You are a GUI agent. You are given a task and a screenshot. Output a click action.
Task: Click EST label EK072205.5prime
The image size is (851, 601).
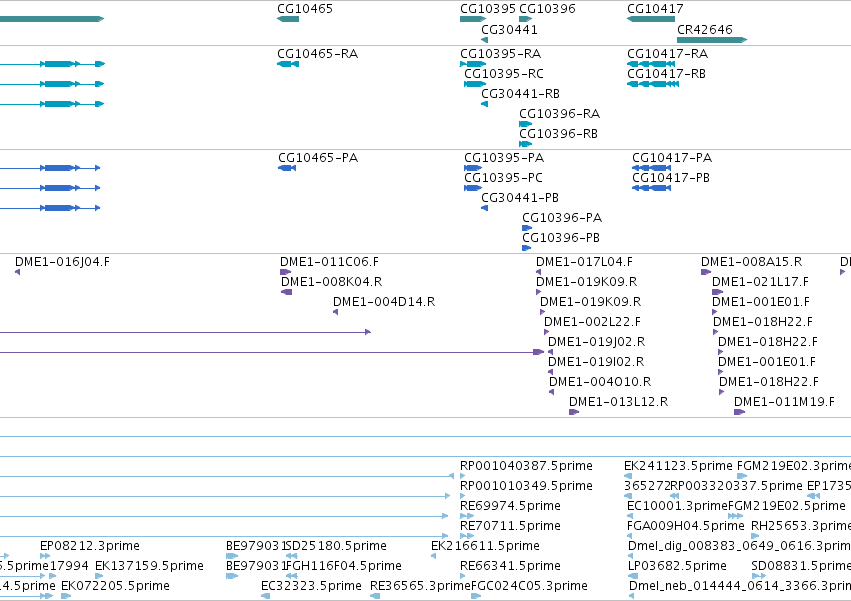pos(116,586)
